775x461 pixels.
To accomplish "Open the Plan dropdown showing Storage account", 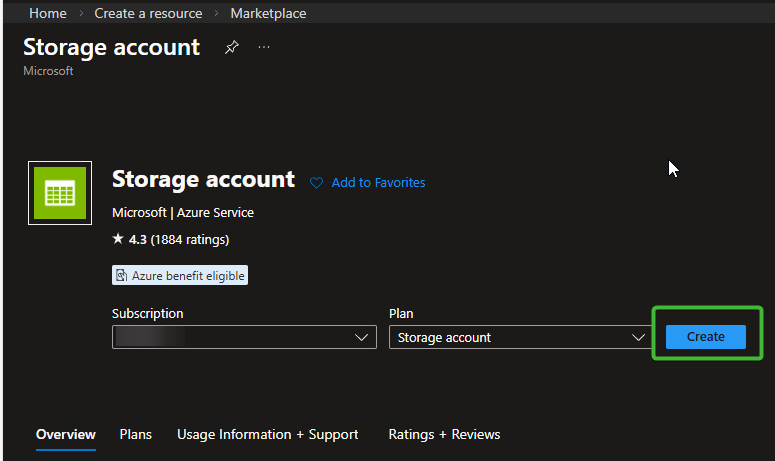I will click(510, 338).
